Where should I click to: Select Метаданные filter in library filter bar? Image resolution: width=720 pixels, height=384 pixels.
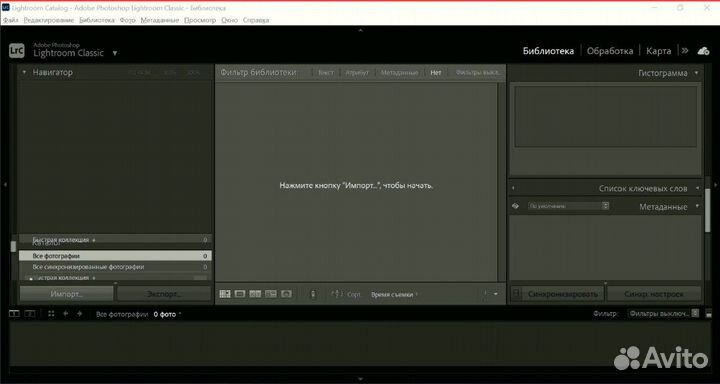(399, 73)
